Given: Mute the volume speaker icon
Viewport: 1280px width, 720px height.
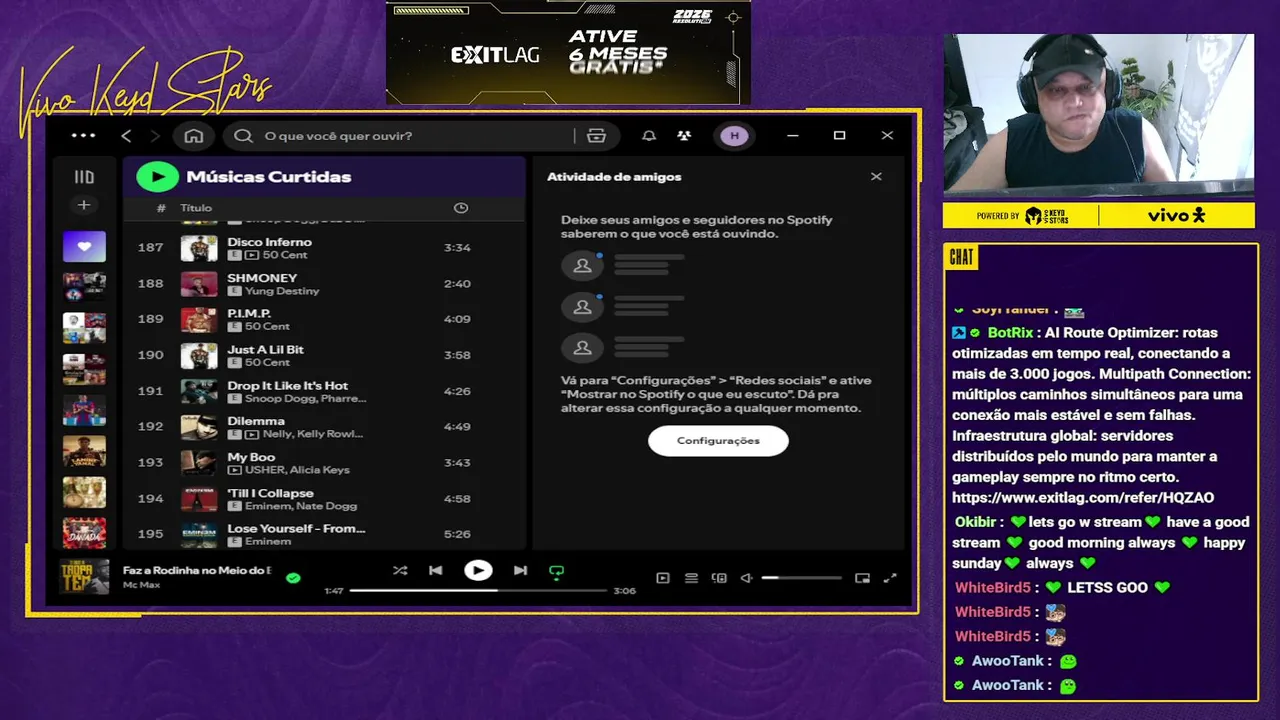Looking at the screenshot, I should coord(746,578).
